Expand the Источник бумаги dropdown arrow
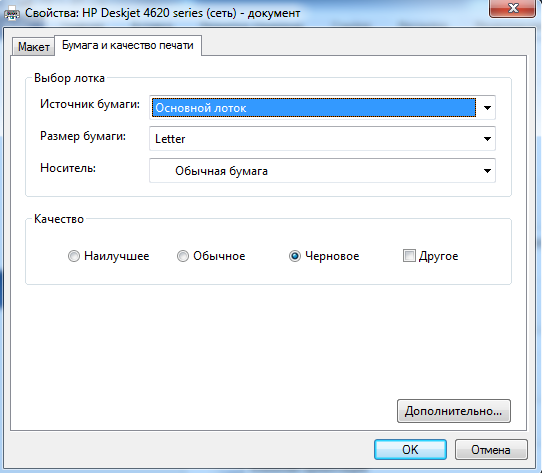Viewport: 542px width, 473px height. coord(487,108)
